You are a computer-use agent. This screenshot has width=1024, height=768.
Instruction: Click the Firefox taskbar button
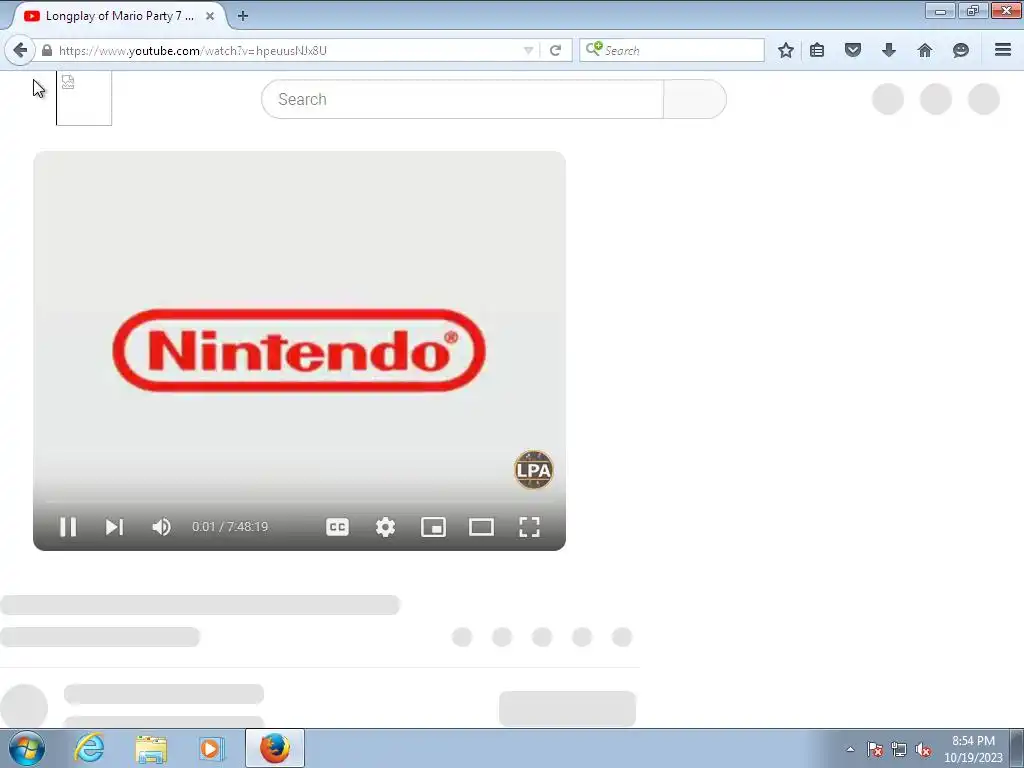275,748
